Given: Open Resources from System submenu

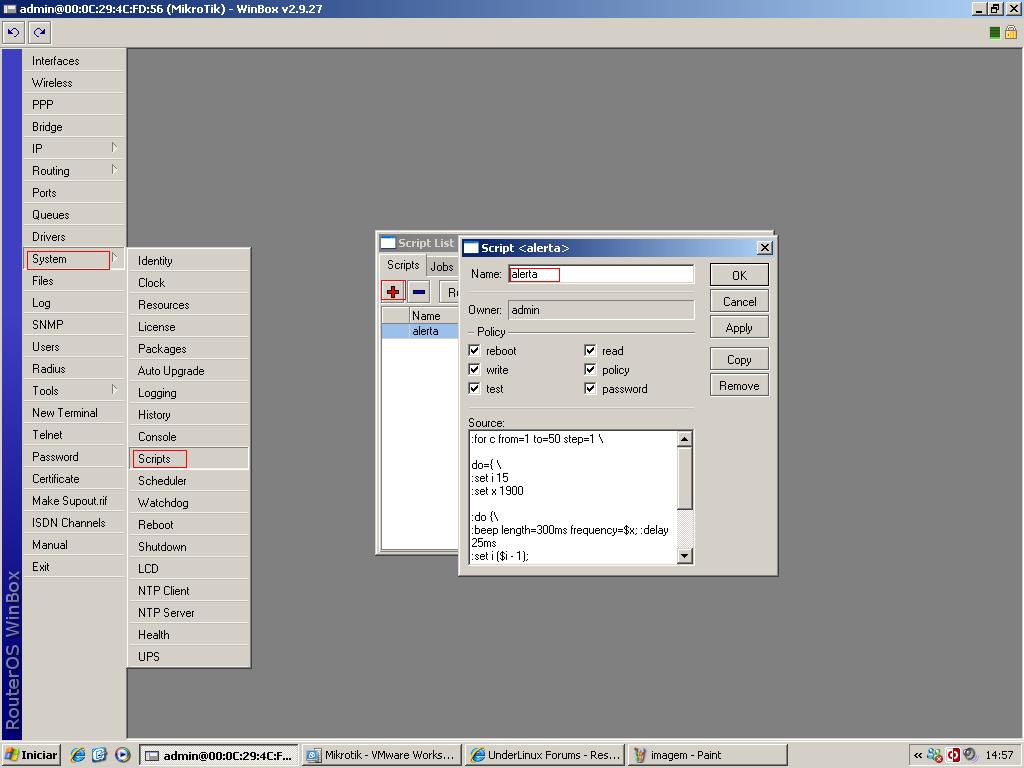Looking at the screenshot, I should point(189,305).
